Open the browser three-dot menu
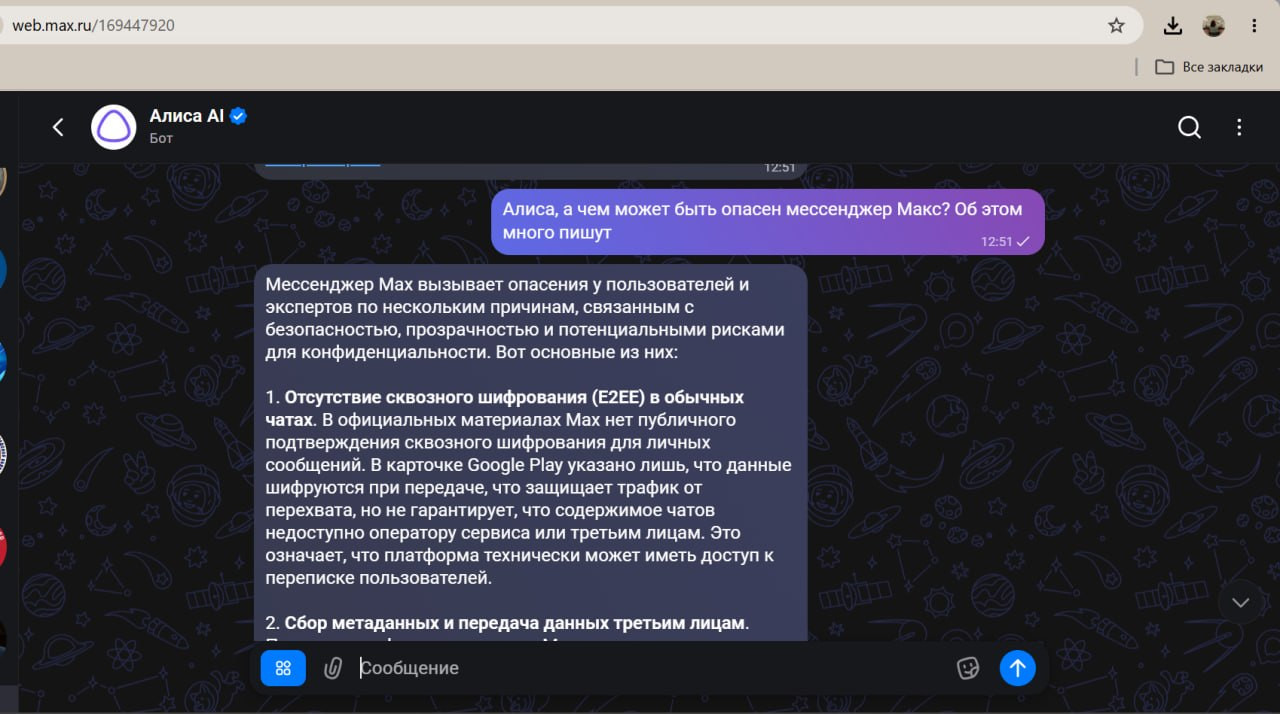The height and width of the screenshot is (714, 1280). [x=1254, y=26]
